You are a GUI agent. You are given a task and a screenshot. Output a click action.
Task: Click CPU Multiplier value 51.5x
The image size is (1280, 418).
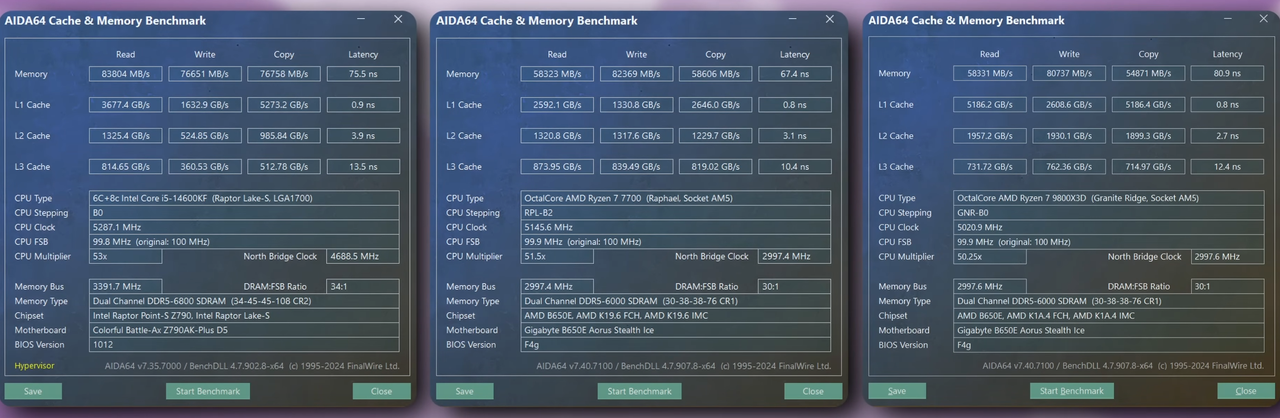click(x=557, y=256)
